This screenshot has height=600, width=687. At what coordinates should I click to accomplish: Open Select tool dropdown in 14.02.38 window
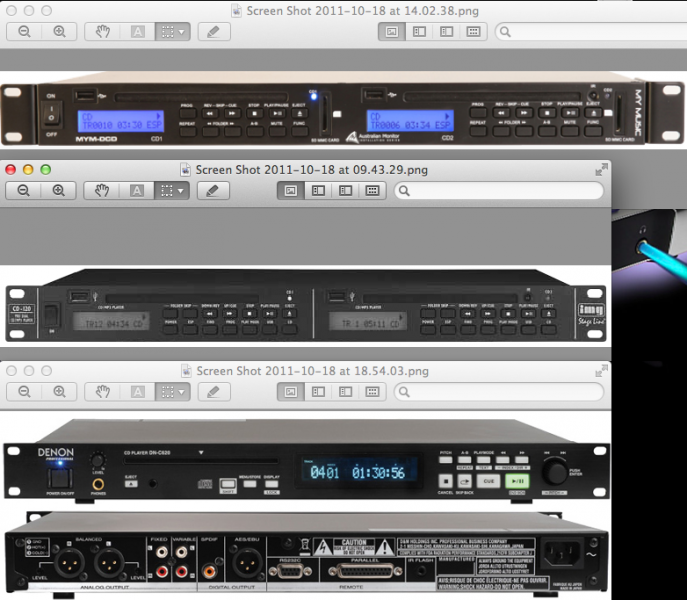click(183, 32)
